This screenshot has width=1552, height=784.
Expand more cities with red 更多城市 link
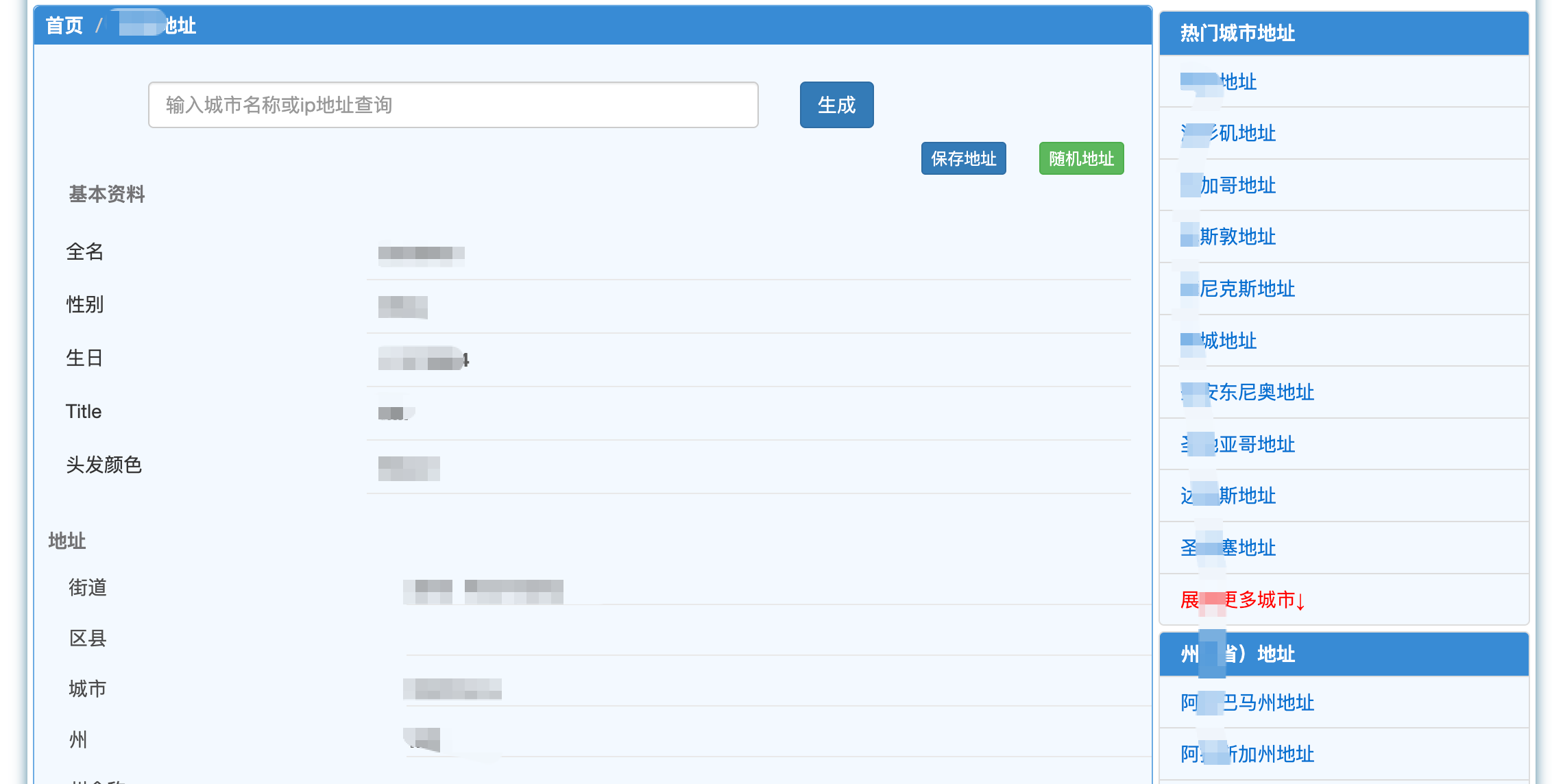tap(1242, 600)
